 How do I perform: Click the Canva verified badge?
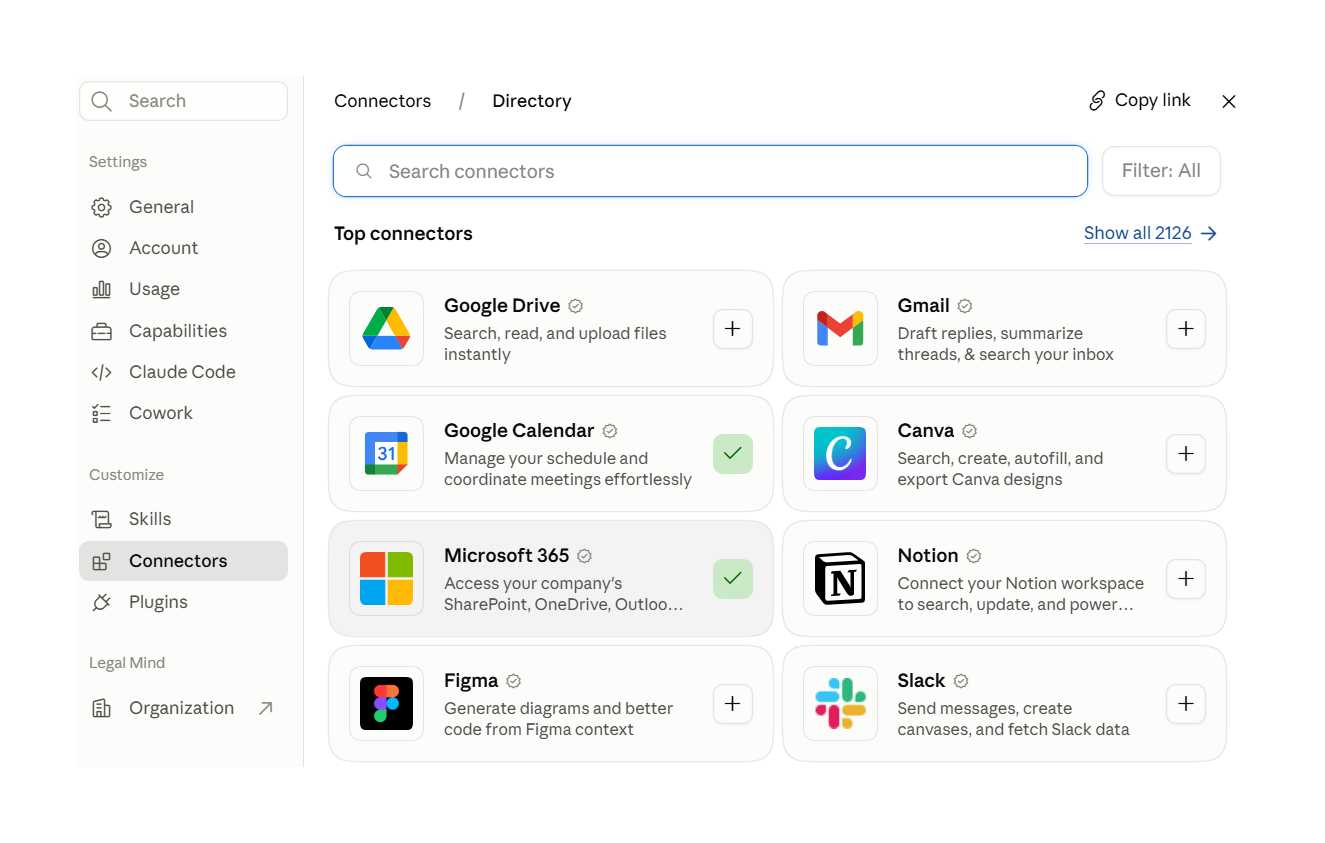point(969,431)
